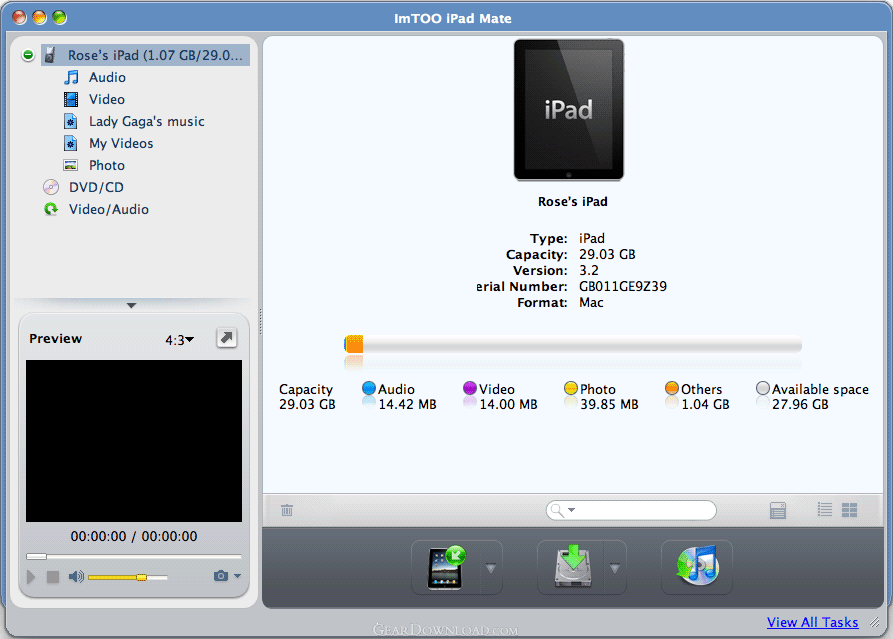Switch to thumbnail grid view
The width and height of the screenshot is (893, 639).
click(x=849, y=510)
